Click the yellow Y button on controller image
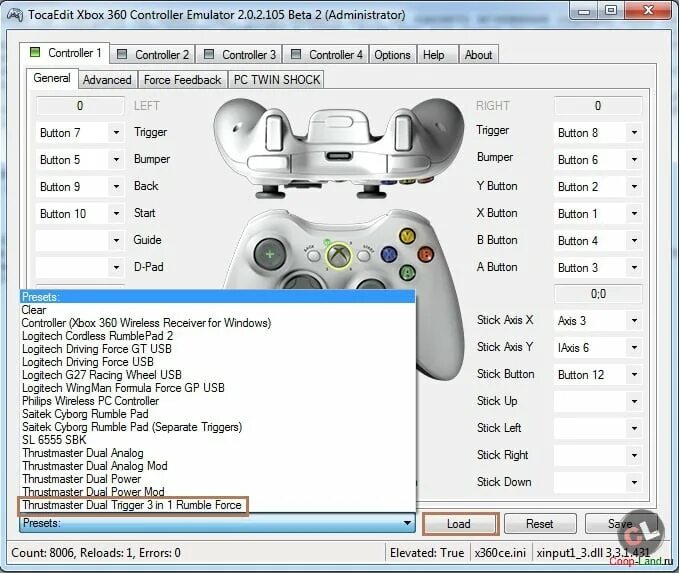The image size is (680, 574). (x=407, y=236)
